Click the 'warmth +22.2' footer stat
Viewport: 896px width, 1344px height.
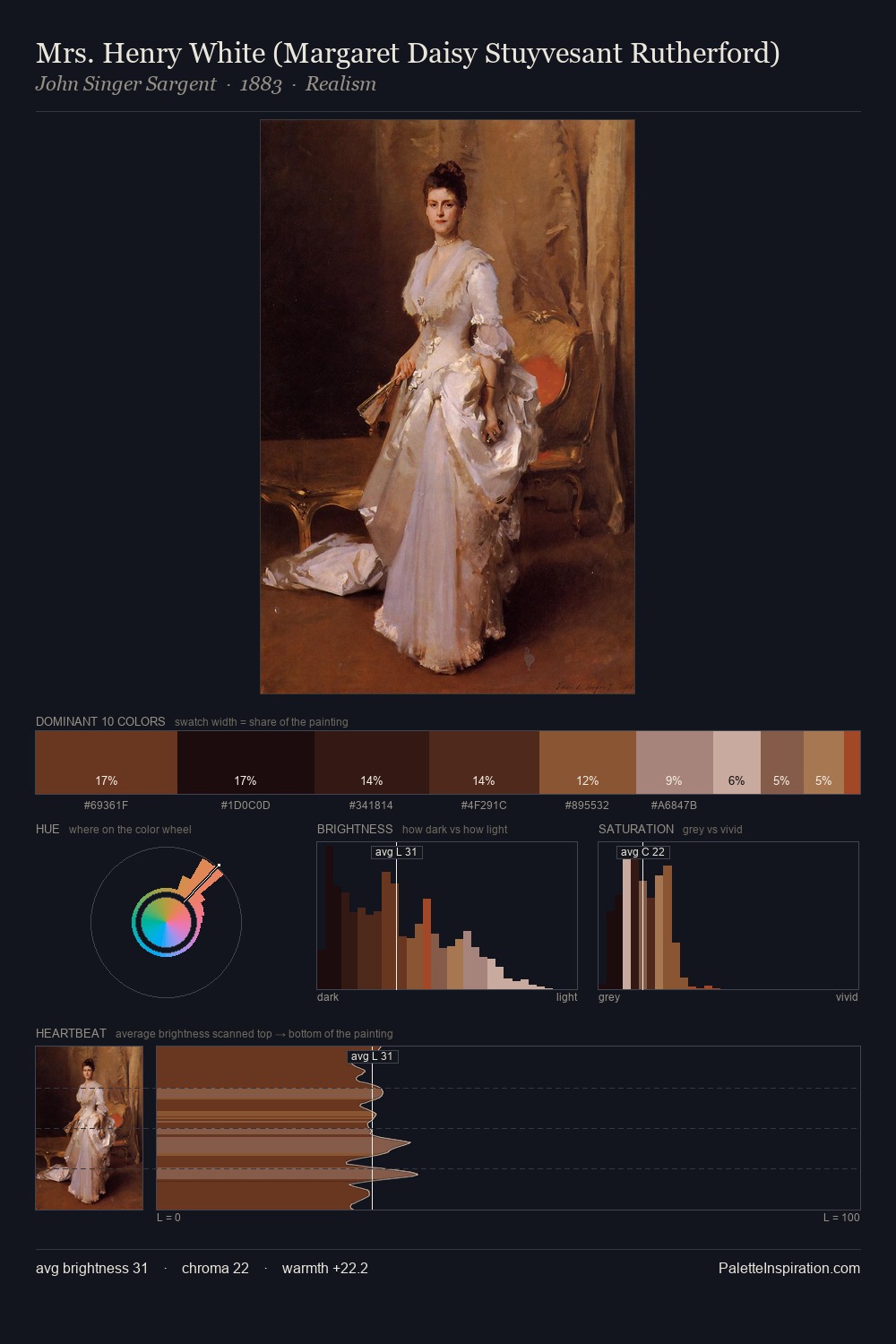pyautogui.click(x=325, y=1269)
